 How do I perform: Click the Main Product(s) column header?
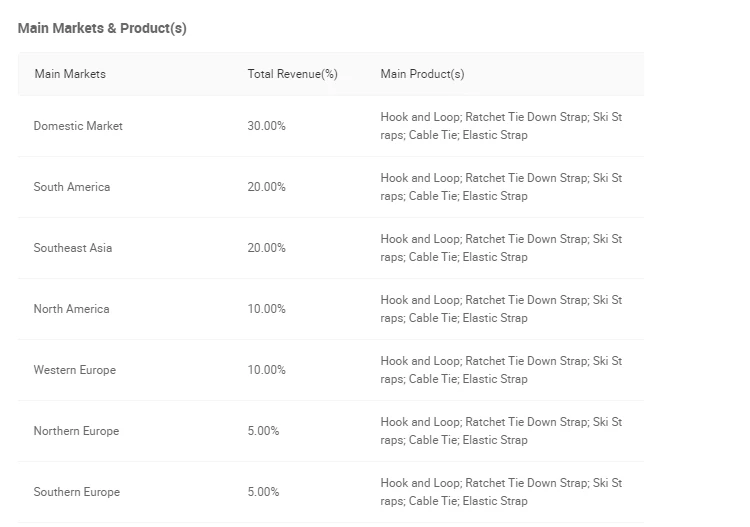(422, 74)
